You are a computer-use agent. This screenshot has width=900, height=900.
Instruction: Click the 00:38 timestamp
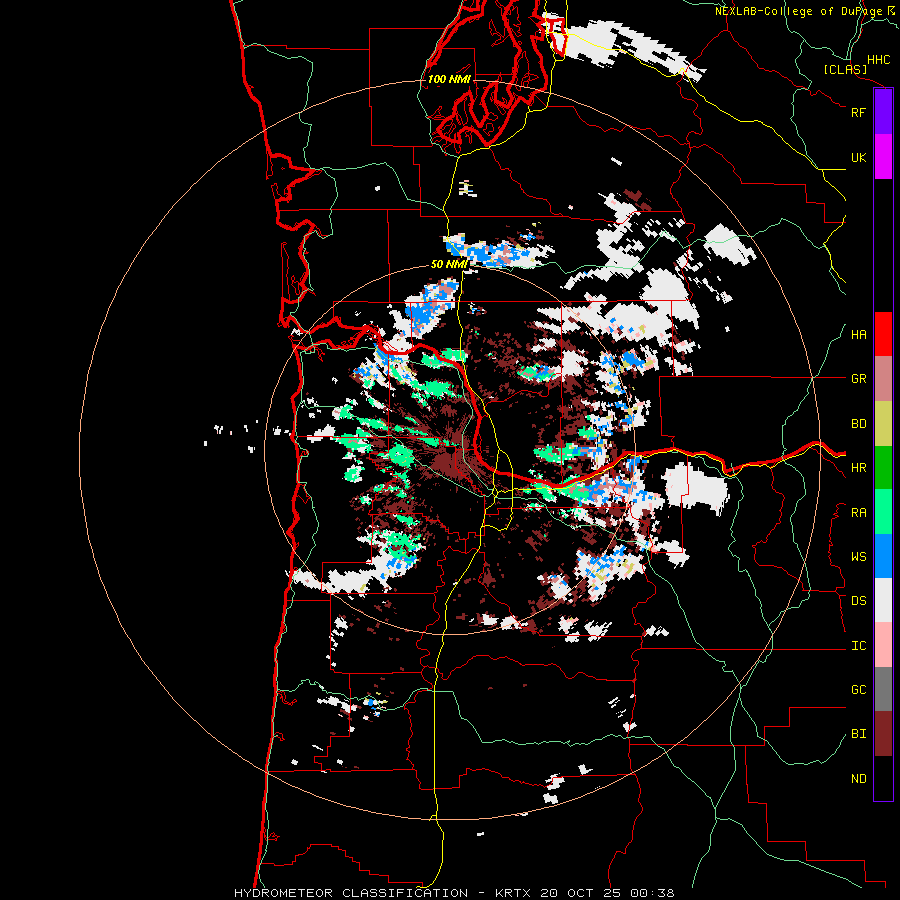[x=652, y=893]
